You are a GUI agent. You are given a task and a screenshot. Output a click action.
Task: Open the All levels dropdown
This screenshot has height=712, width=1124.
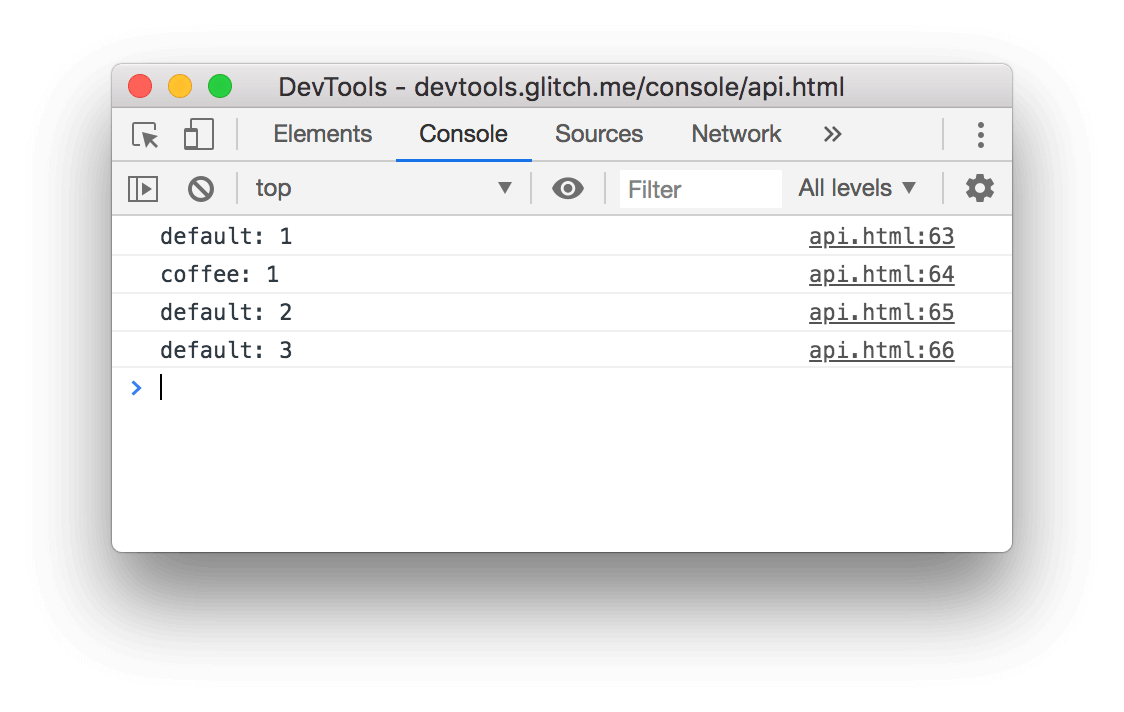(857, 188)
